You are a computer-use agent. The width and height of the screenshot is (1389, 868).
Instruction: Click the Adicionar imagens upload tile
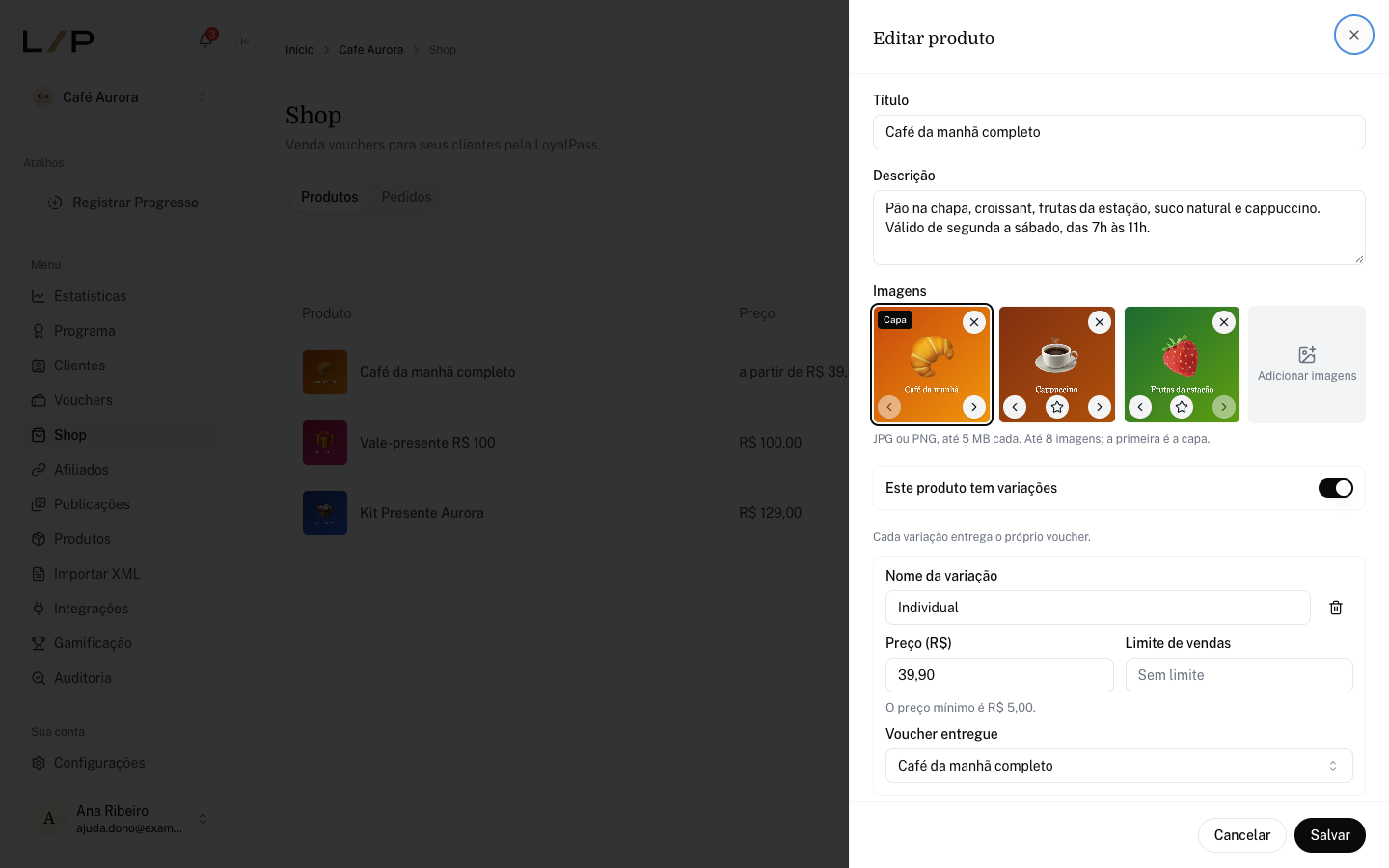(x=1307, y=365)
